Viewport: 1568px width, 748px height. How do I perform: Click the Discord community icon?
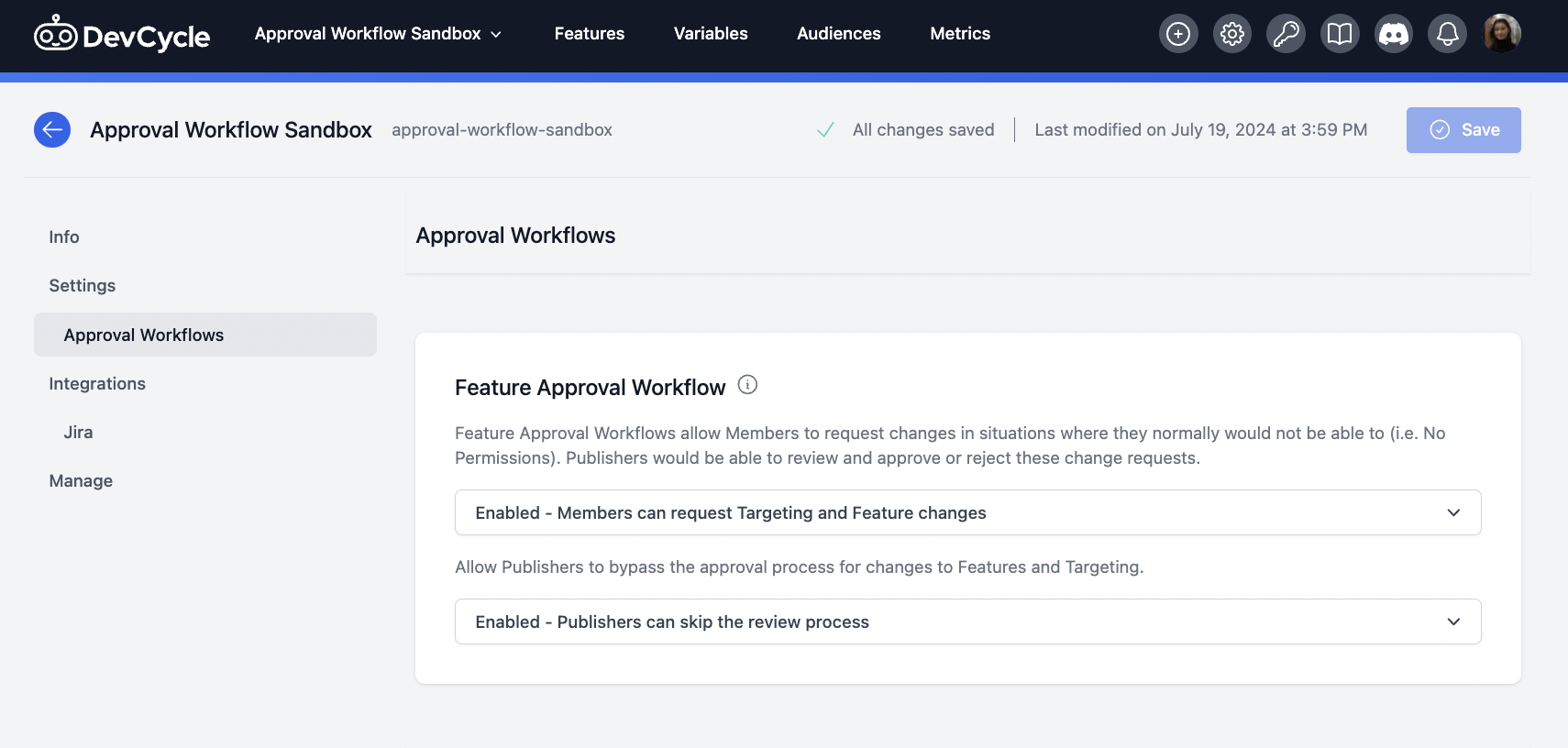[1394, 34]
